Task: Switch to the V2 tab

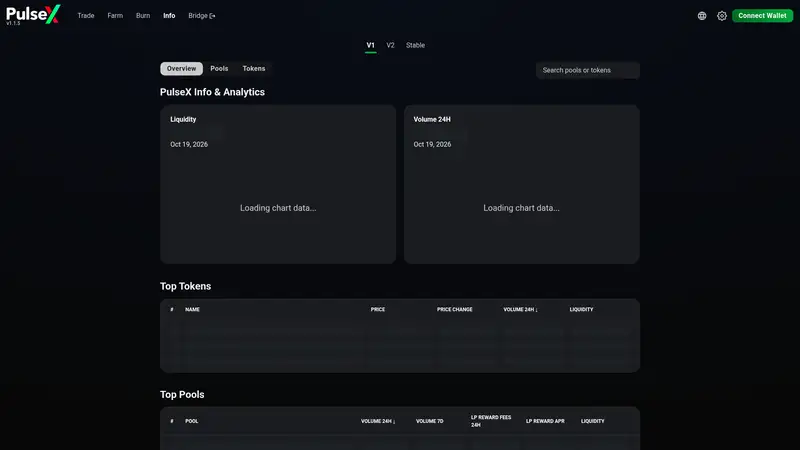Action: (390, 45)
